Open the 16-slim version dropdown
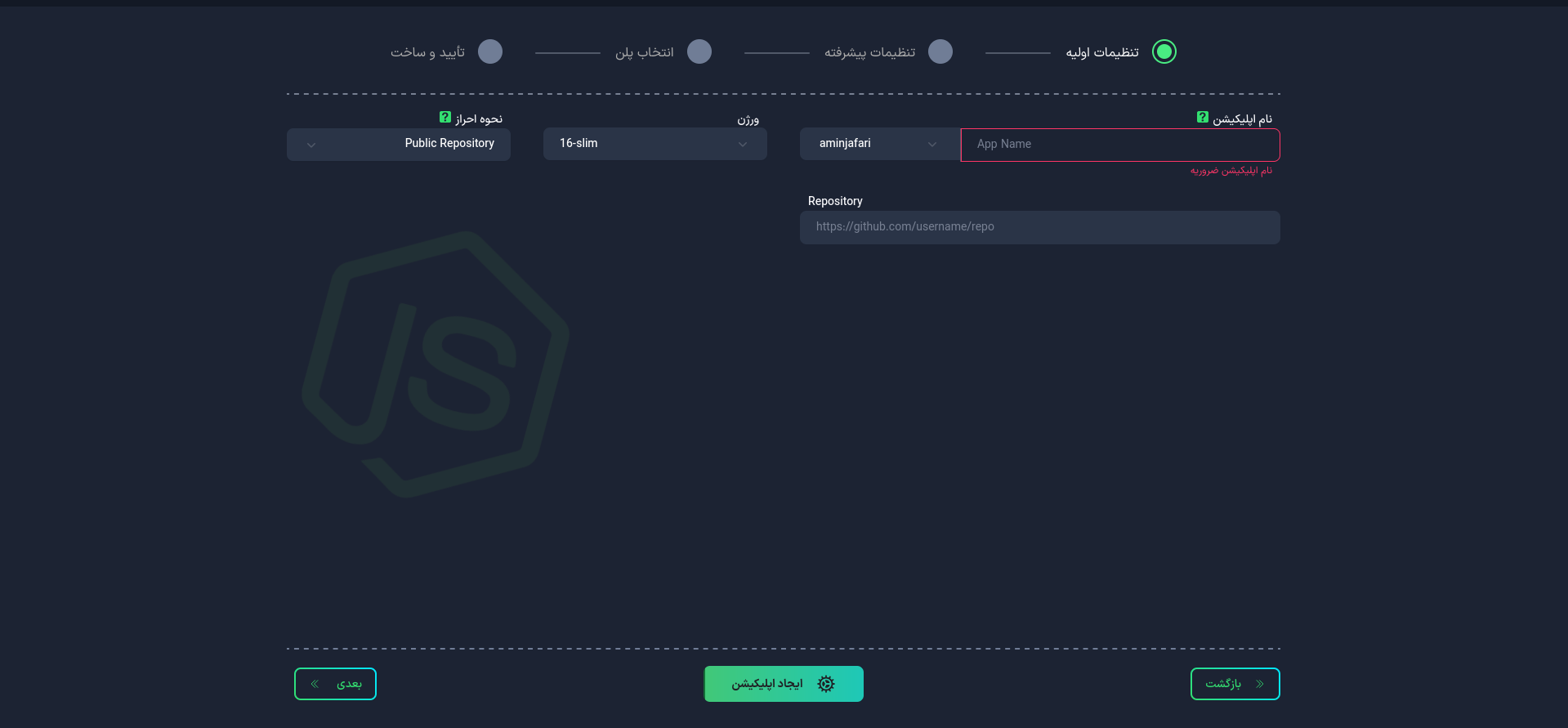1568x728 pixels. pos(655,144)
